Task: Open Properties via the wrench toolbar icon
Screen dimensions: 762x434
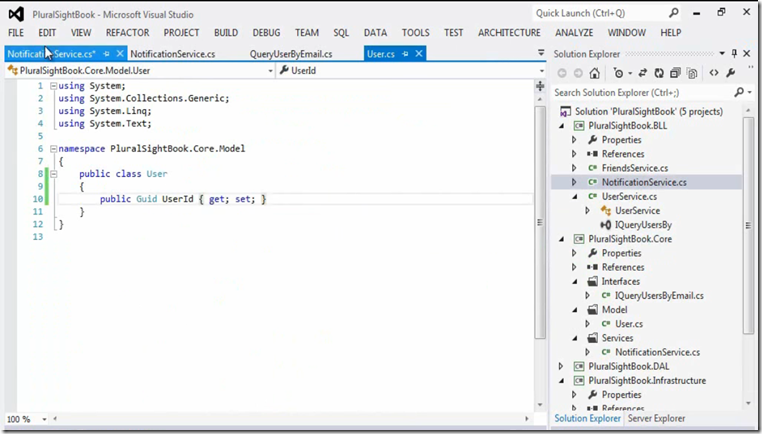Action: click(x=730, y=73)
